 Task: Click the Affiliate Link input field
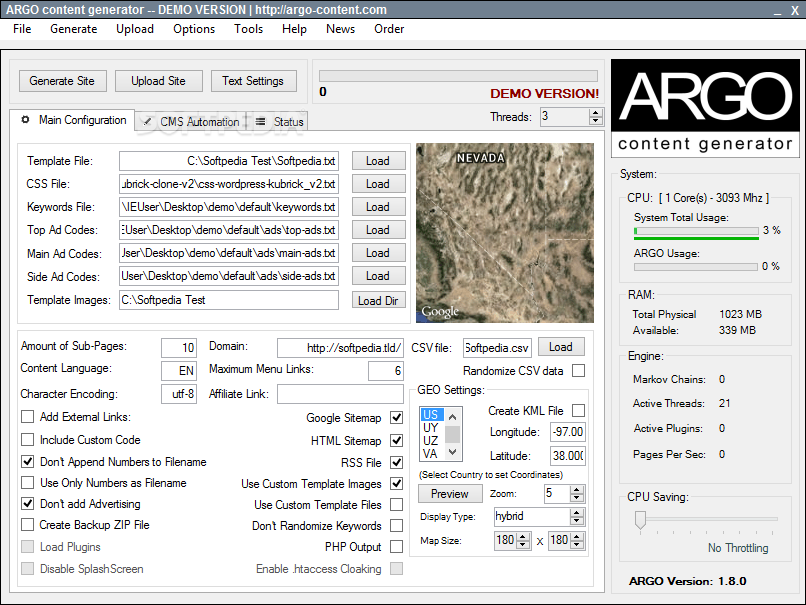[340, 394]
